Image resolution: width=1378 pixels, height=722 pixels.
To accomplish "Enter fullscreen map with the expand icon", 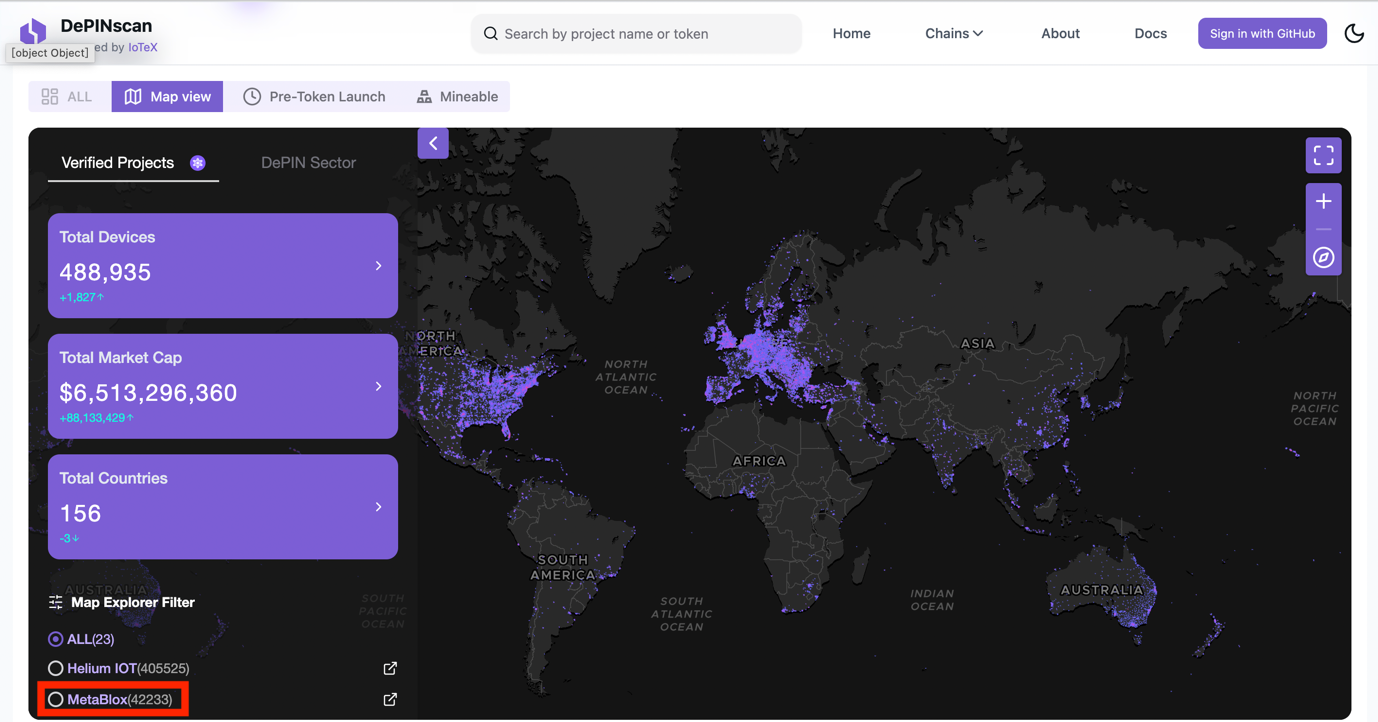I will tap(1323, 155).
